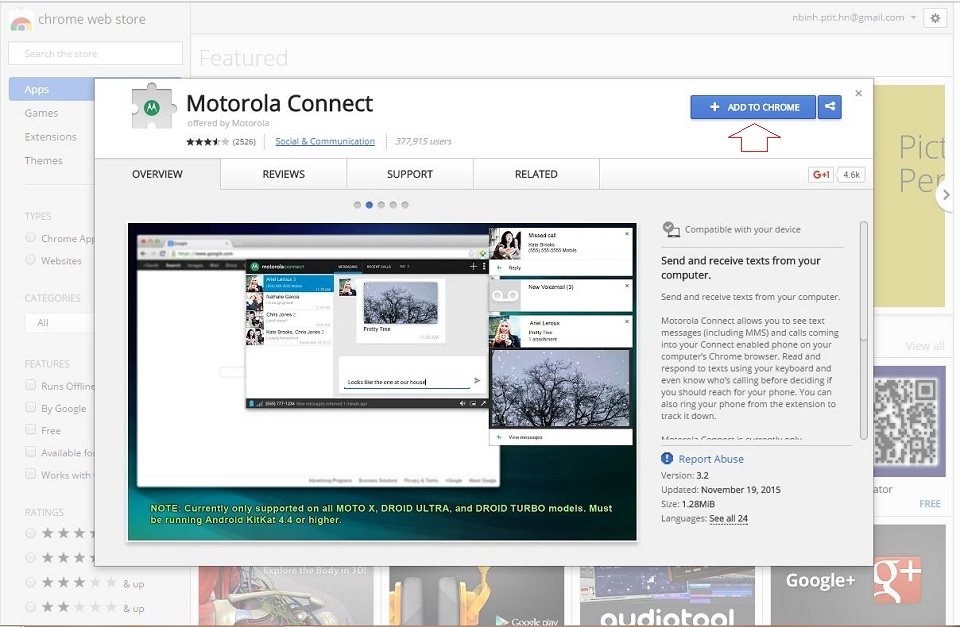Expand the right-side carousel arrow
This screenshot has width=960, height=627.
(947, 196)
